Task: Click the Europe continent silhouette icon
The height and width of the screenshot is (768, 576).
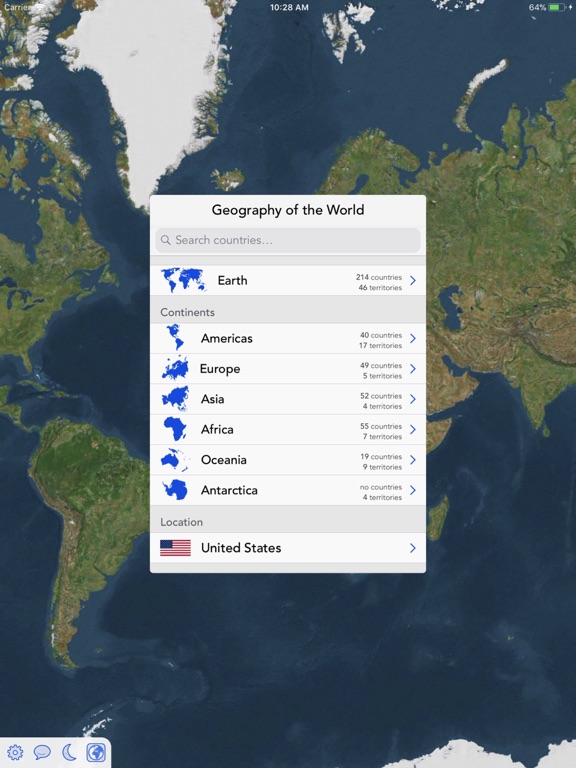Action: pos(175,368)
